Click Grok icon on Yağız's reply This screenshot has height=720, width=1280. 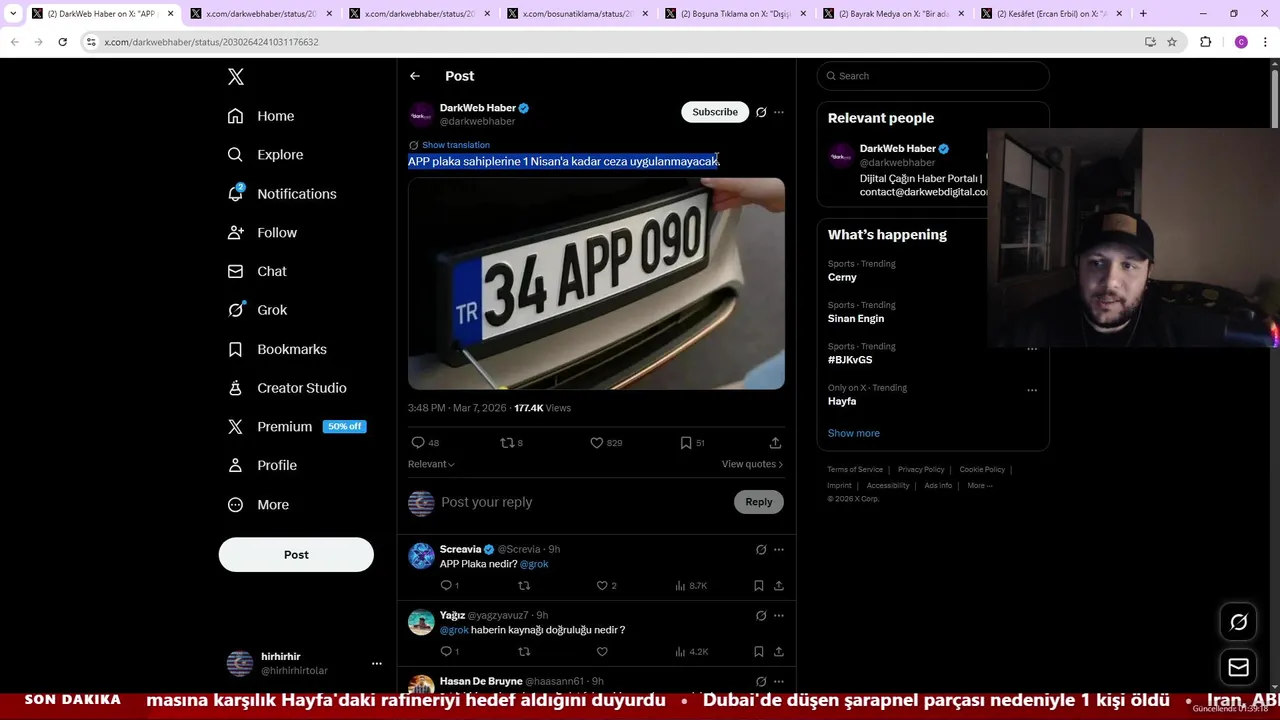761,615
